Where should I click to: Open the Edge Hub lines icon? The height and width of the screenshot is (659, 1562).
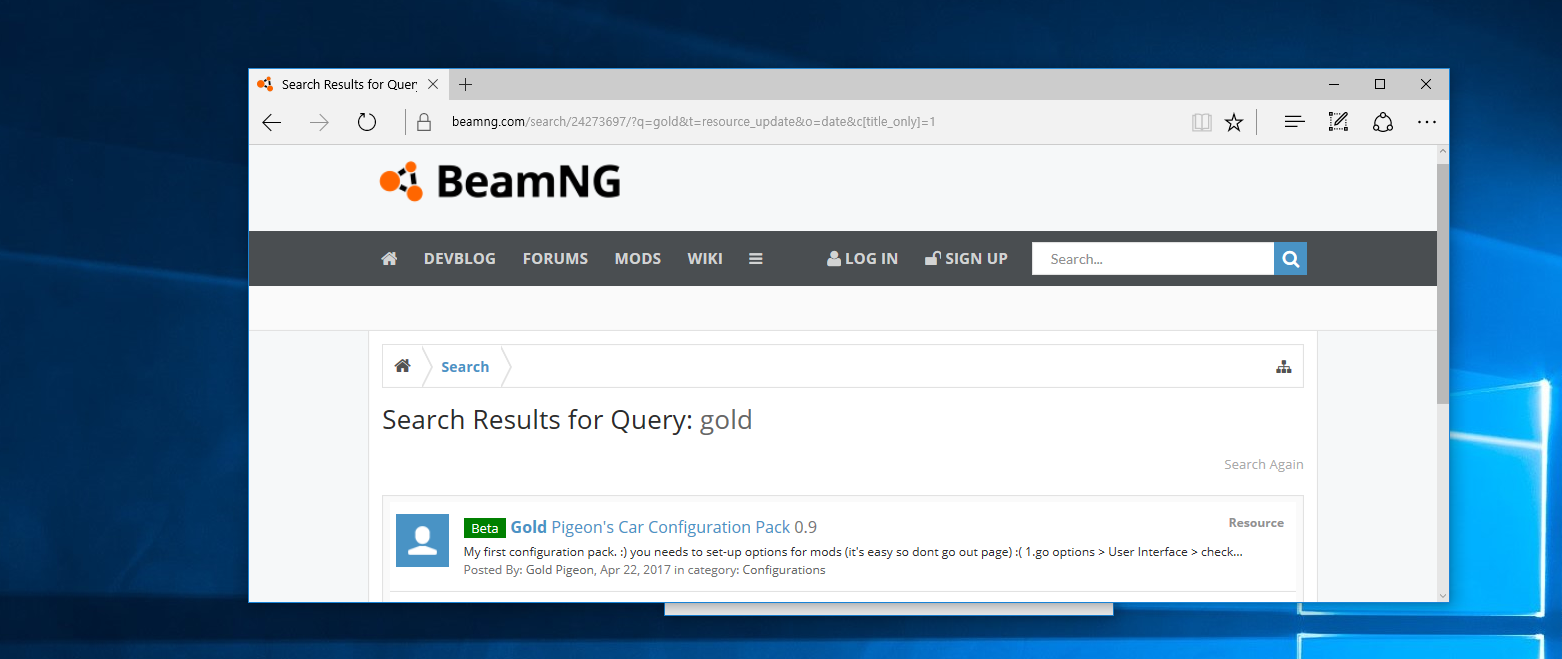coord(1294,122)
